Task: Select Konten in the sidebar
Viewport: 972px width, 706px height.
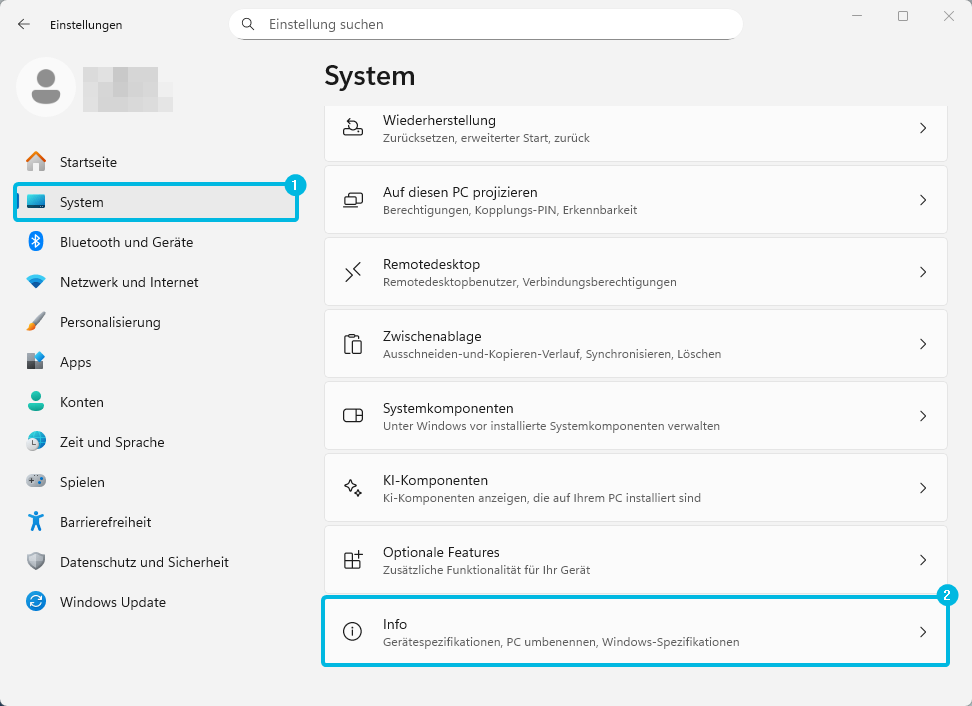Action: pos(156,402)
